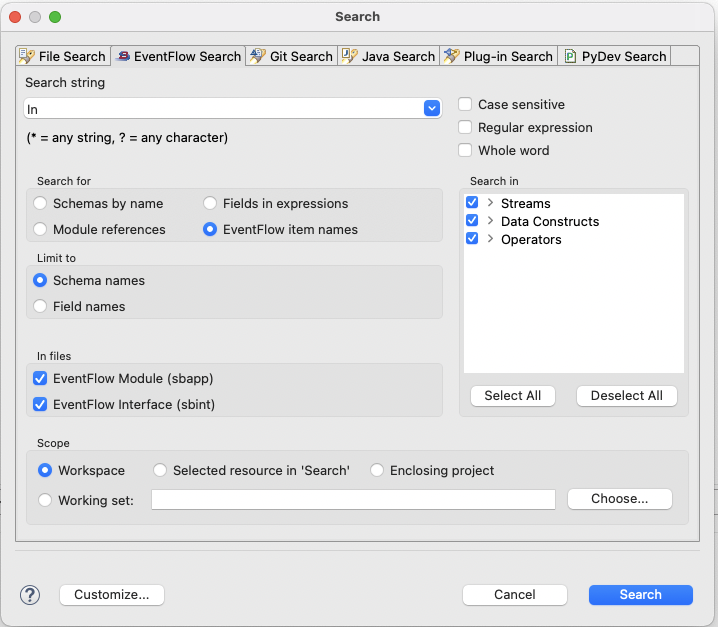Image resolution: width=718 pixels, height=627 pixels.
Task: Click the Customize... button
Action: tap(112, 595)
